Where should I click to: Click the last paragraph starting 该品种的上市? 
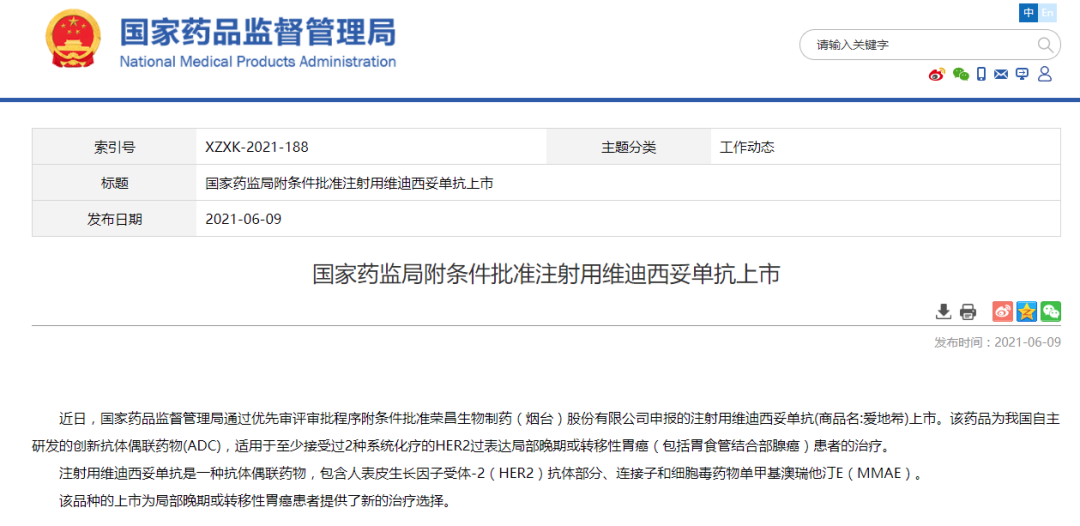click(x=256, y=501)
